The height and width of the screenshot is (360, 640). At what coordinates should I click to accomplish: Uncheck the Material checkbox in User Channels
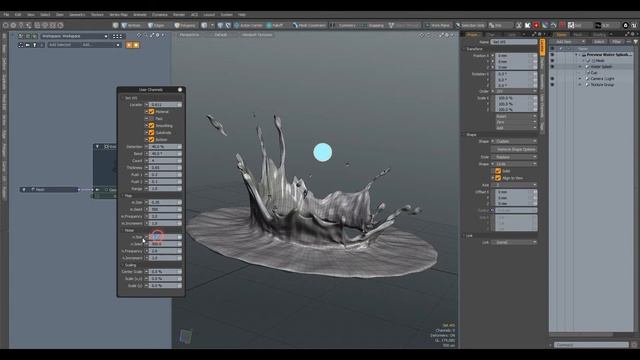151,111
